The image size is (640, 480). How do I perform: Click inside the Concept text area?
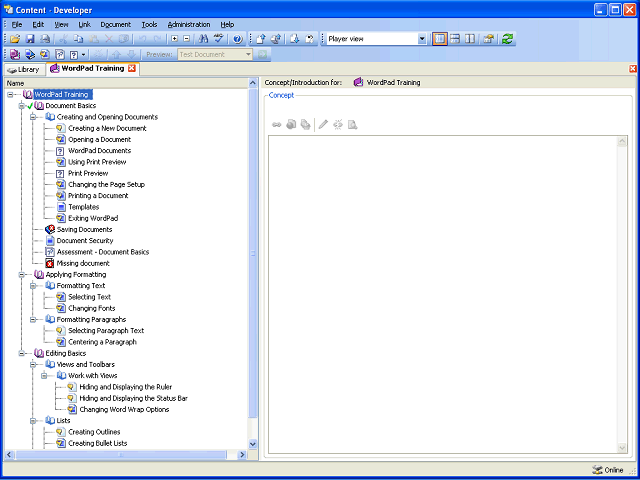click(443, 295)
